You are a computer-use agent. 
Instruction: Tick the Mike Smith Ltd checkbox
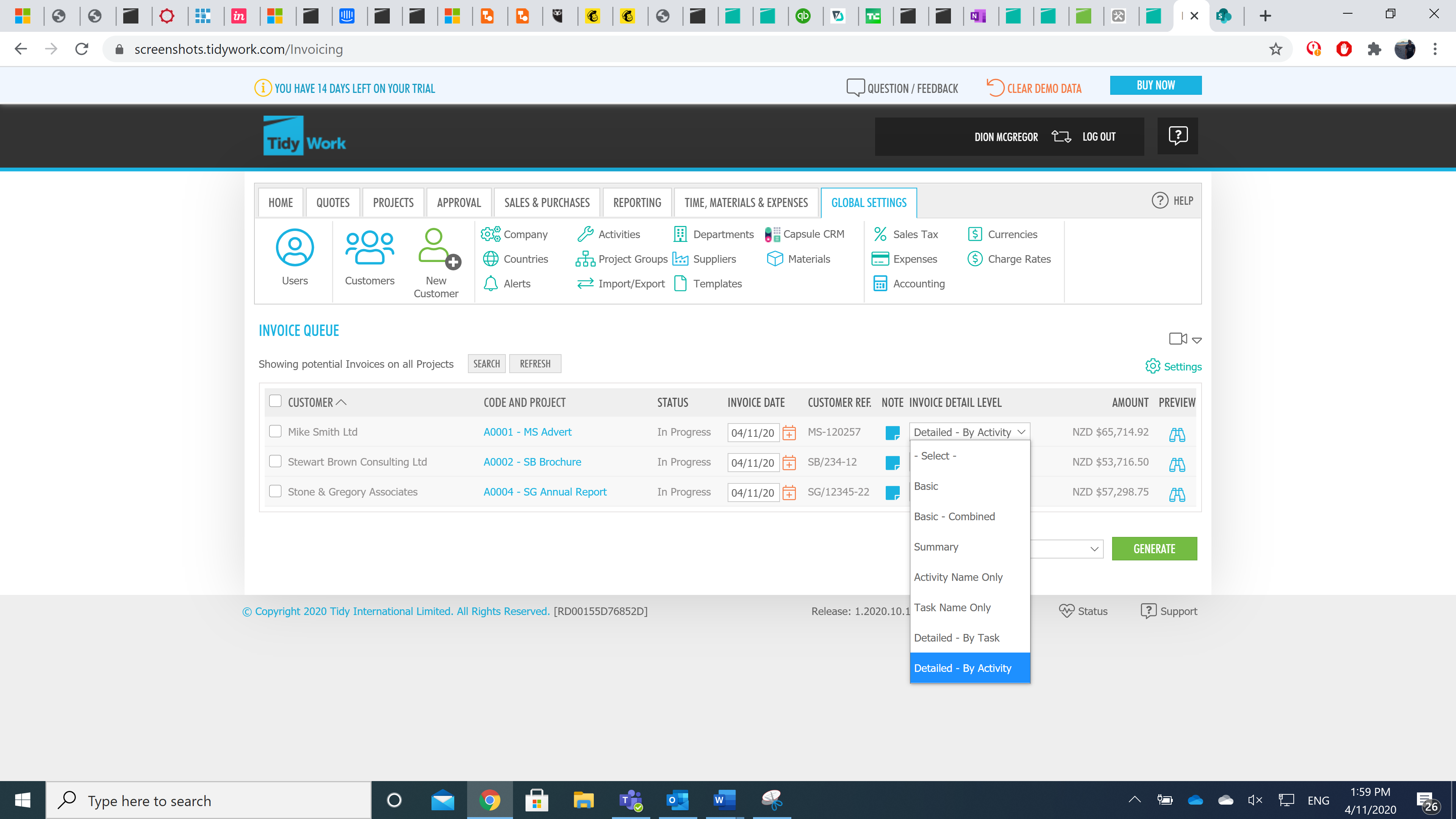click(275, 431)
